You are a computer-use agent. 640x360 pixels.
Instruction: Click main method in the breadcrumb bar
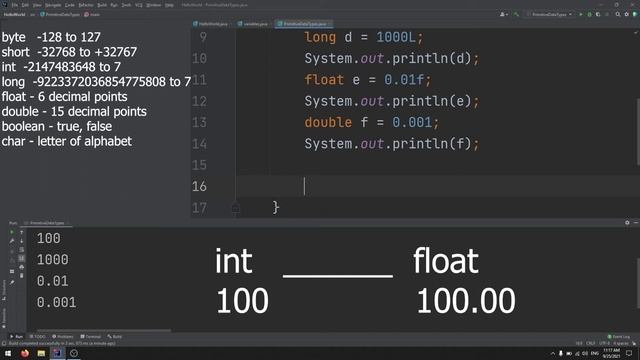[x=92, y=14]
